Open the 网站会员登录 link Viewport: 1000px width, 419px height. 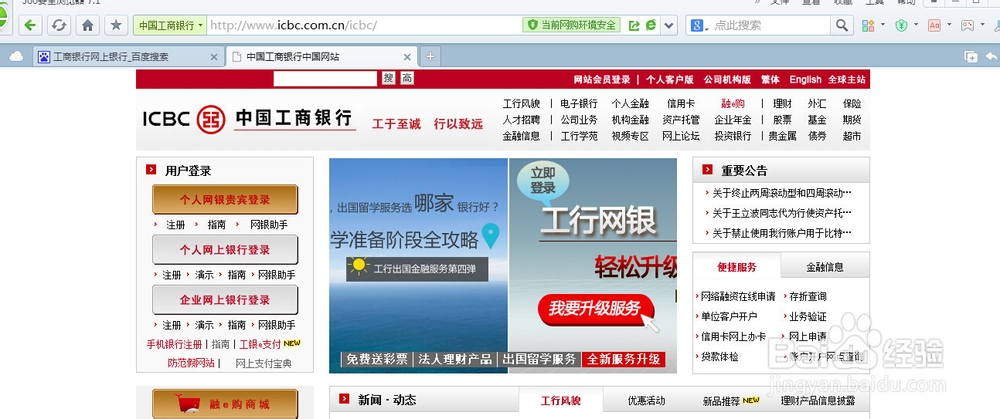[x=601, y=80]
